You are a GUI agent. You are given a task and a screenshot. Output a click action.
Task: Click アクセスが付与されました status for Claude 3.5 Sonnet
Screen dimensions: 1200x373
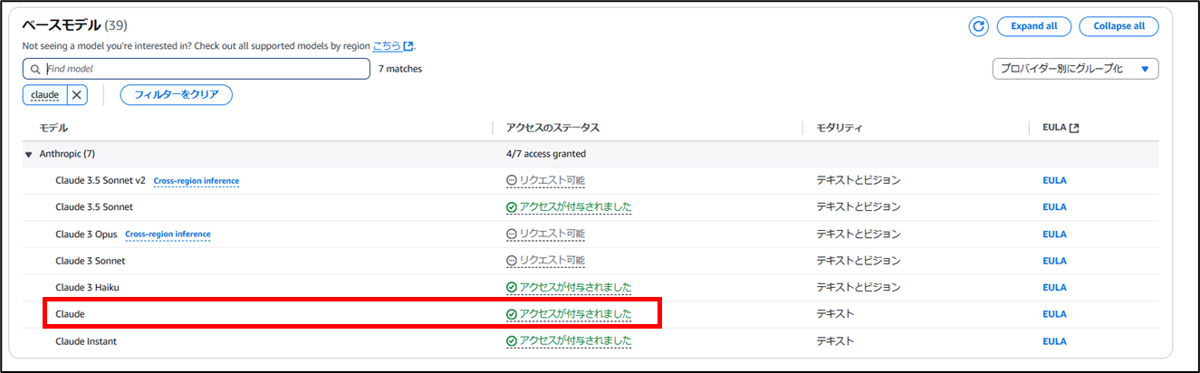pyautogui.click(x=569, y=207)
